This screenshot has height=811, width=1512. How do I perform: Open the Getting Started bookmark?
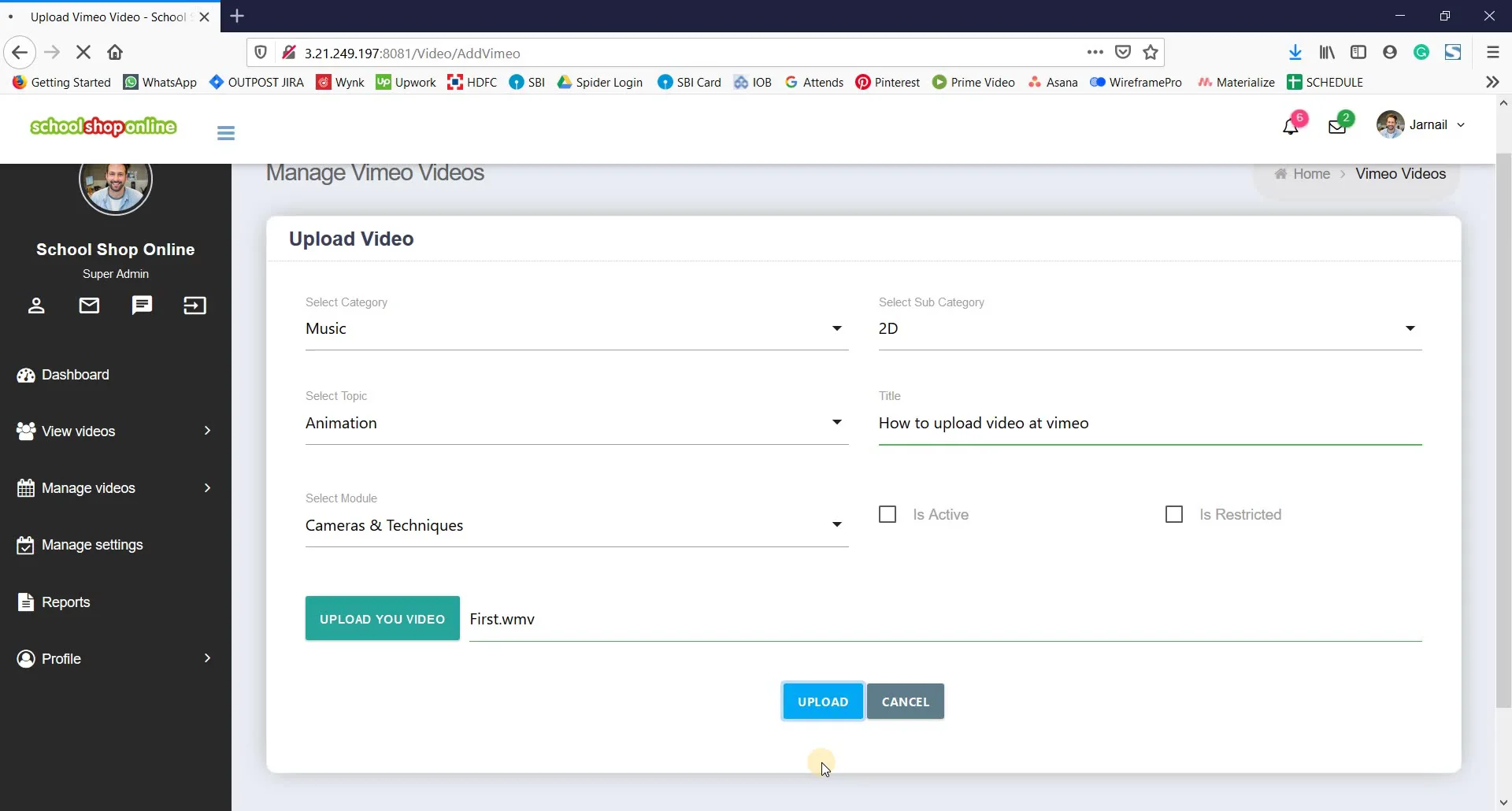click(61, 82)
